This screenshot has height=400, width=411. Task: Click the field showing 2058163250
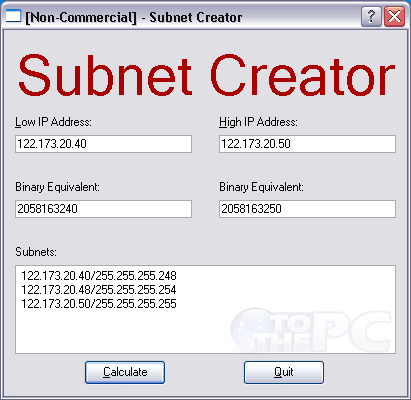coord(307,209)
